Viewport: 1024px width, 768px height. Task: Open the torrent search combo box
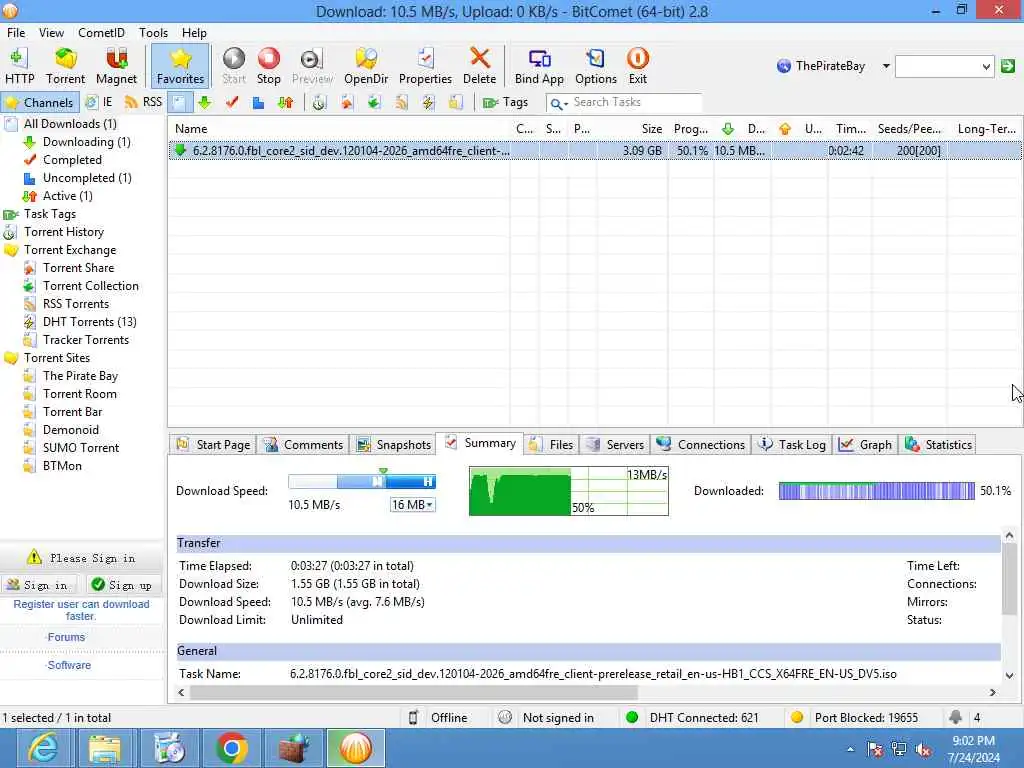[x=944, y=66]
